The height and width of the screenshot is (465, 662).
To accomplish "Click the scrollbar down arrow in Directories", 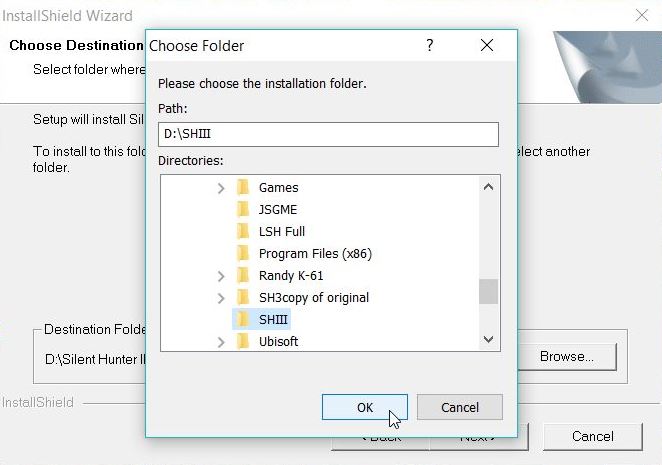I will (x=488, y=339).
